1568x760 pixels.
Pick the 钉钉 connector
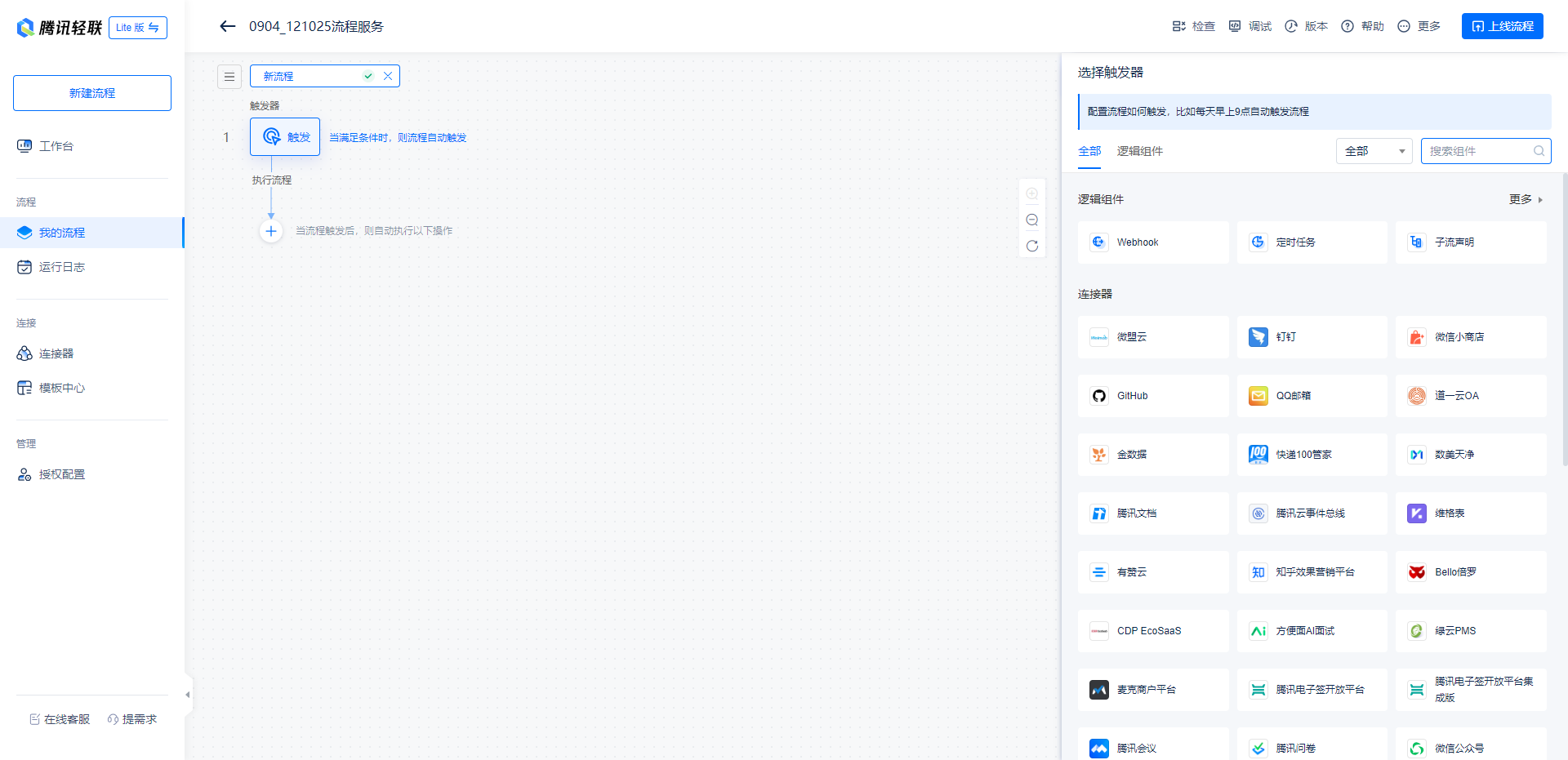1312,337
